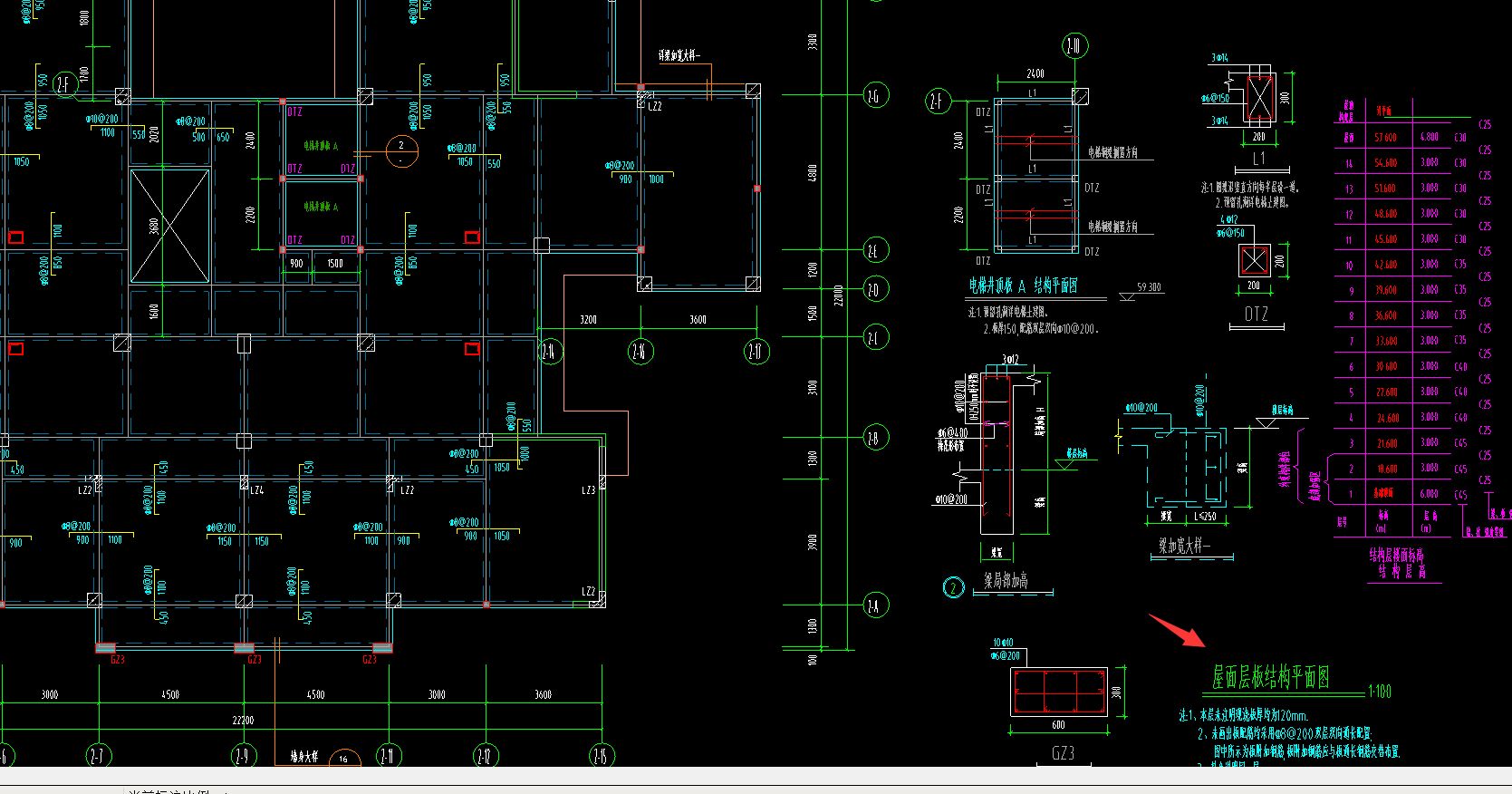Click the circled 16 detail marker
Viewport: 1512px width, 794px height.
point(343,759)
